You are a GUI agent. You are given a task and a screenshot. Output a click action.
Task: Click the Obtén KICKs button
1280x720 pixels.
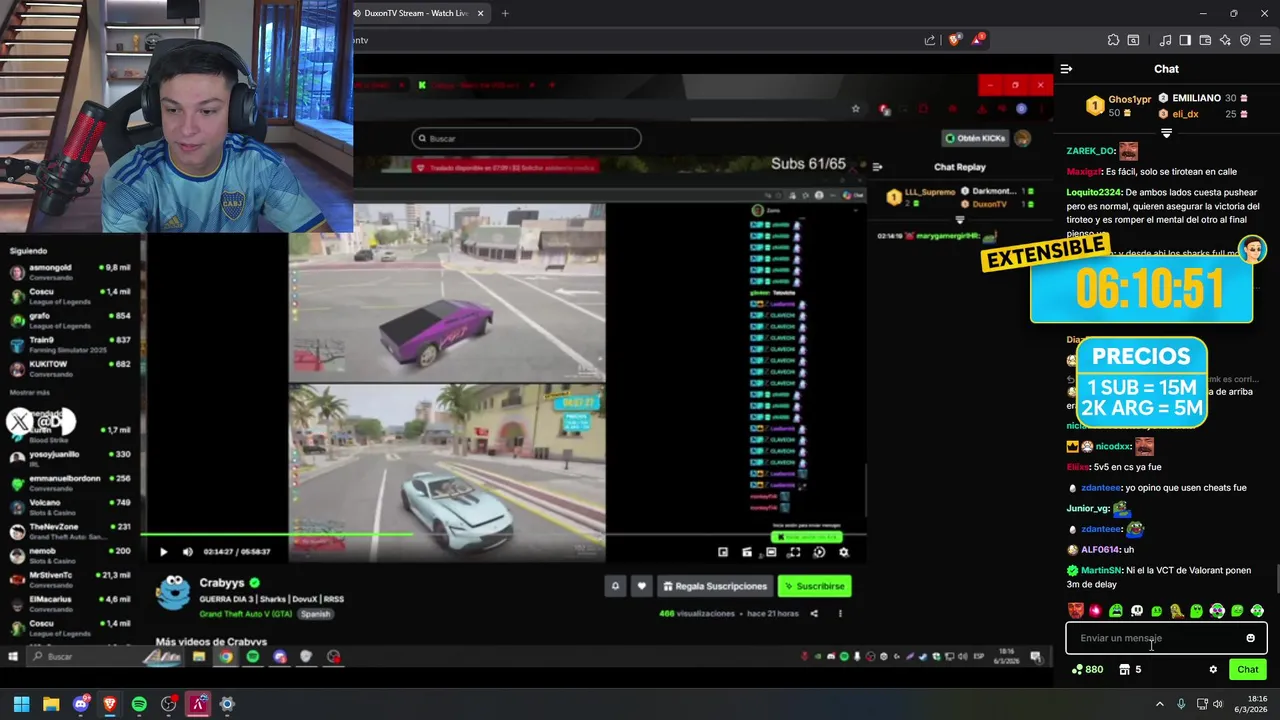click(975, 138)
